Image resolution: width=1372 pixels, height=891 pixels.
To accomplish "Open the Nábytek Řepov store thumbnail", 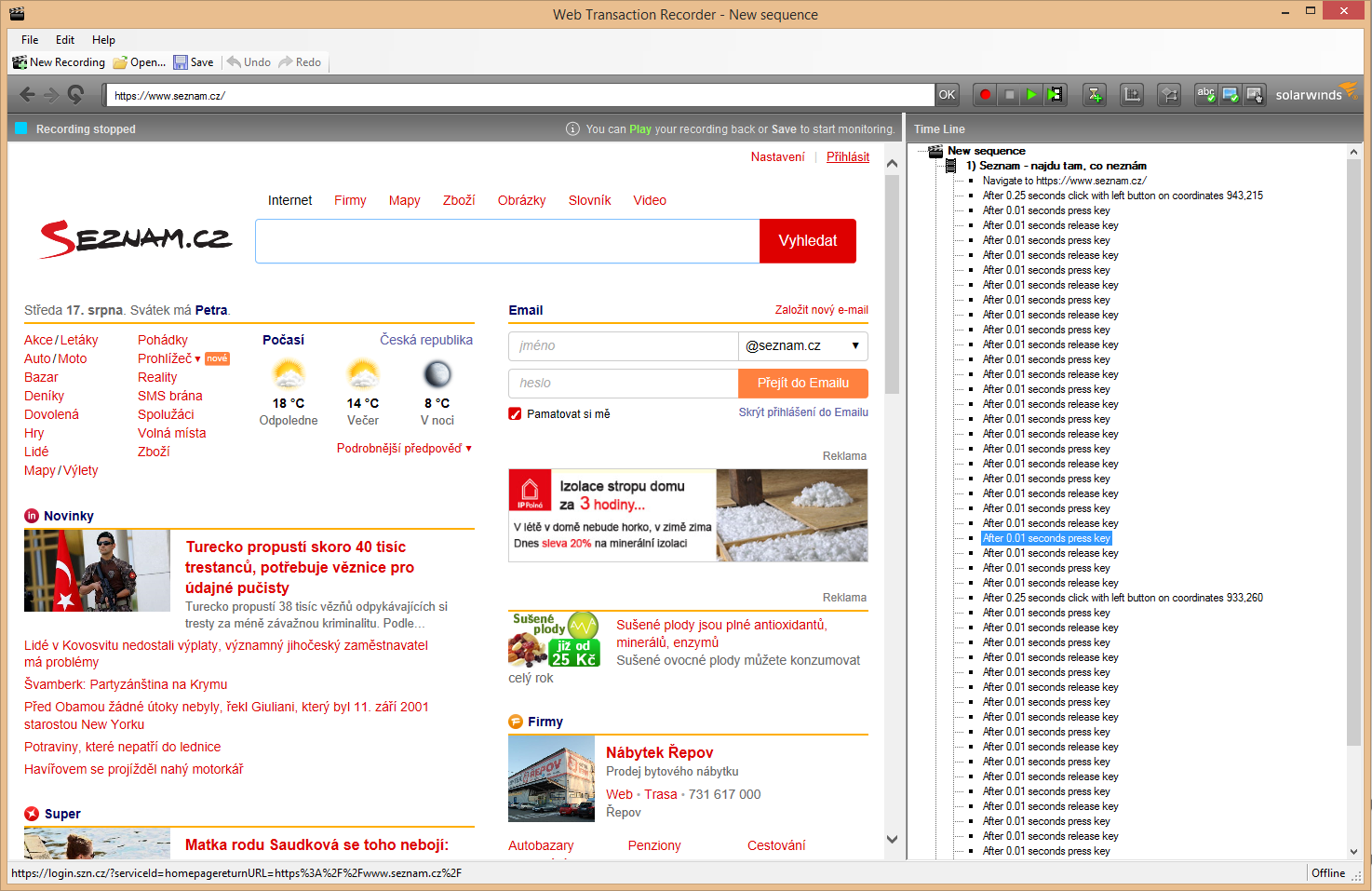I will [551, 778].
